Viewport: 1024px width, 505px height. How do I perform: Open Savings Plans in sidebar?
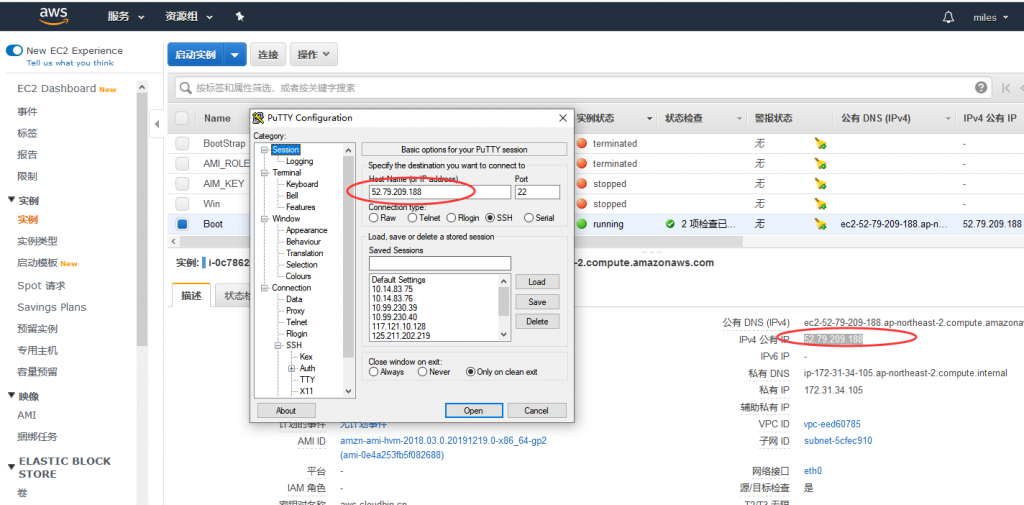click(x=52, y=307)
